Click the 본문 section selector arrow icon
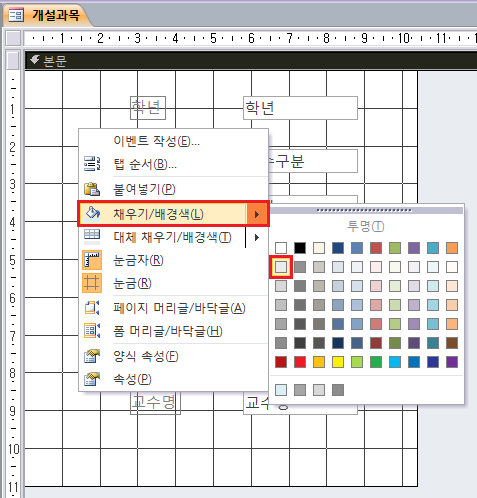477x498 pixels. click(x=34, y=60)
